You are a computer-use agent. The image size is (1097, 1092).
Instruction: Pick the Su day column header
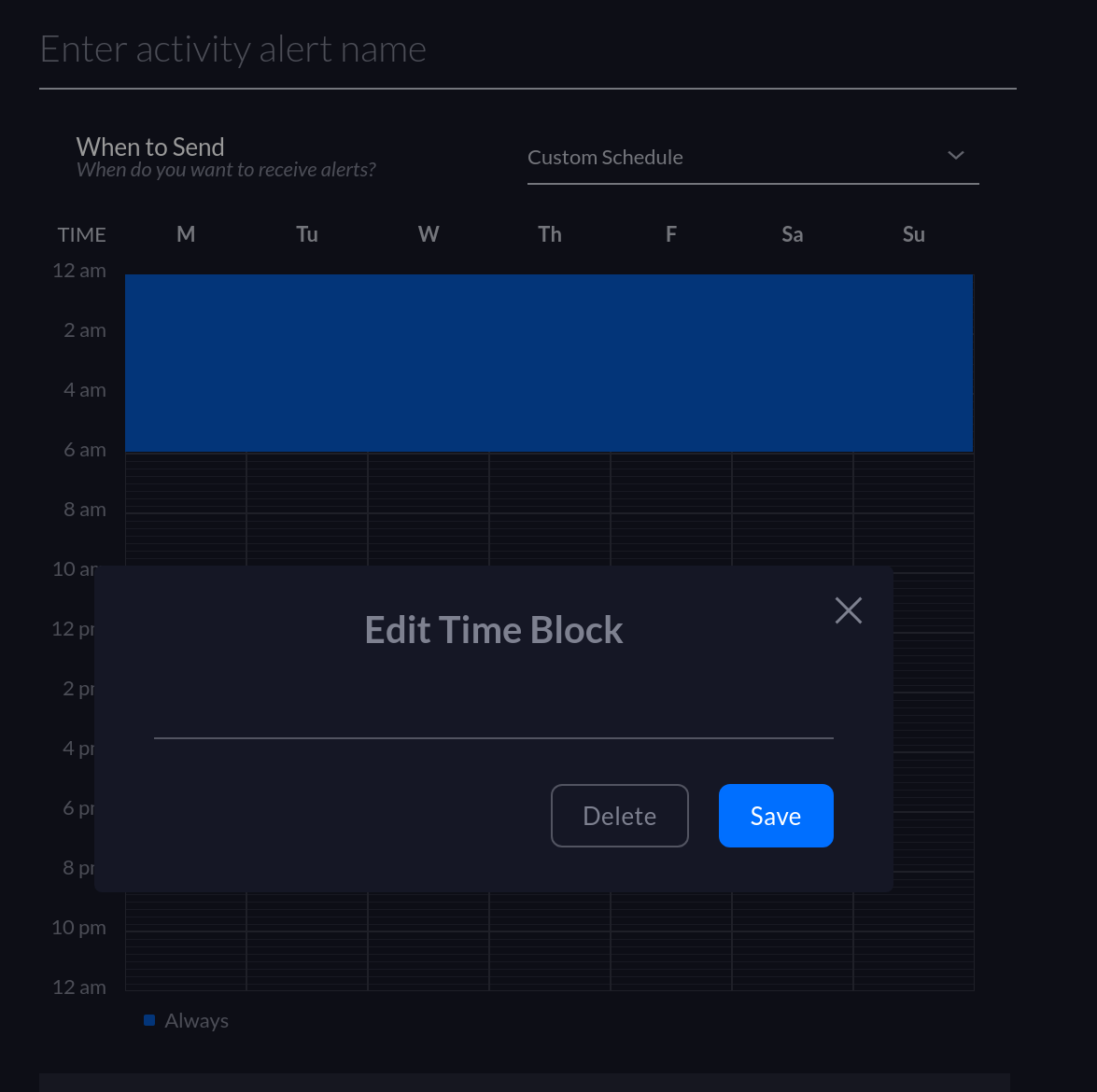[x=914, y=234]
